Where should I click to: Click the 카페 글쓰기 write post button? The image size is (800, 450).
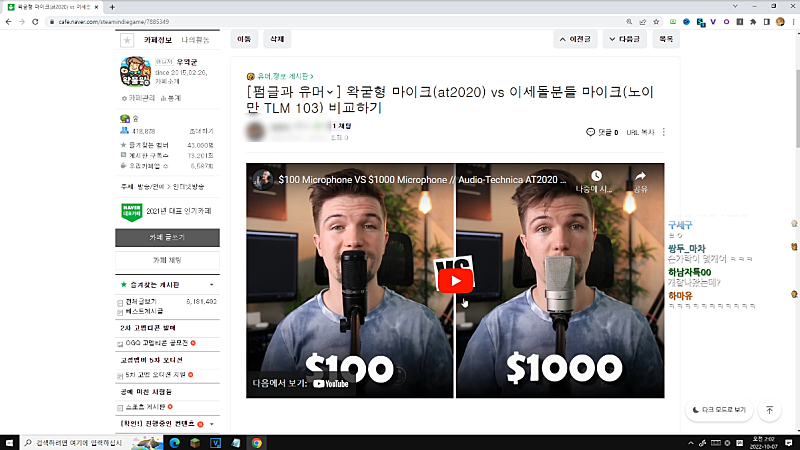(167, 237)
